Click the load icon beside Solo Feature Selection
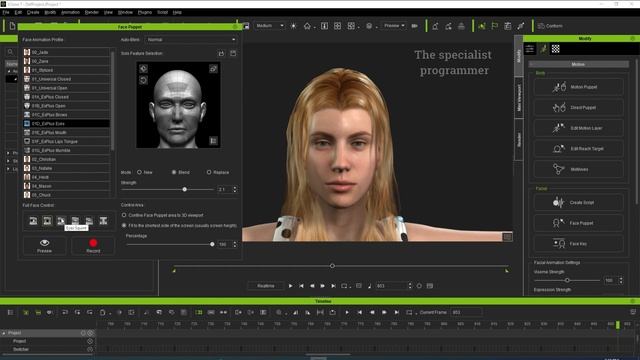The height and width of the screenshot is (360, 640). click(221, 53)
